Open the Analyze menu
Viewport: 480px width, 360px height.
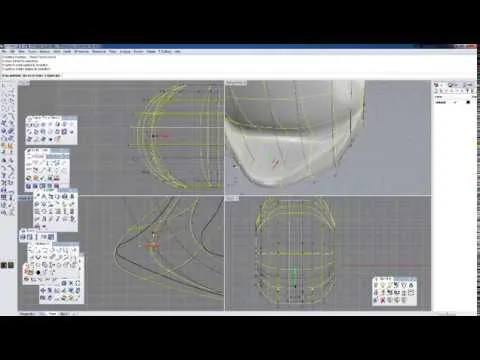point(125,51)
